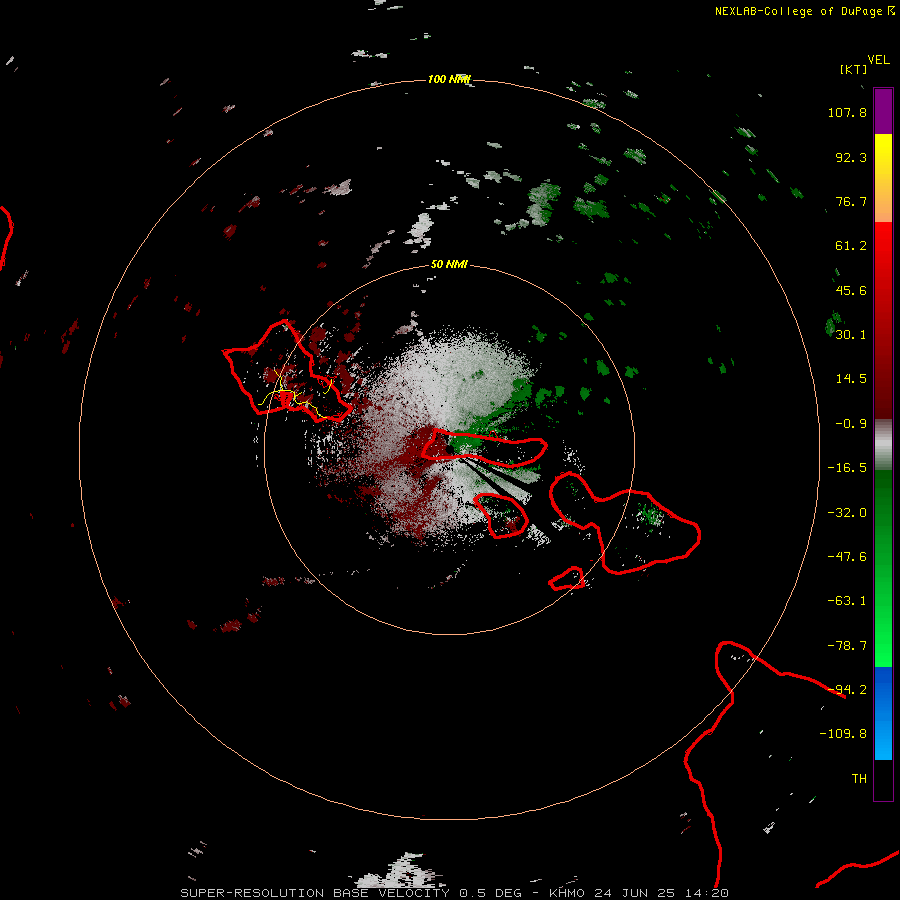Click the 45.6 velocity scale value

tap(851, 290)
